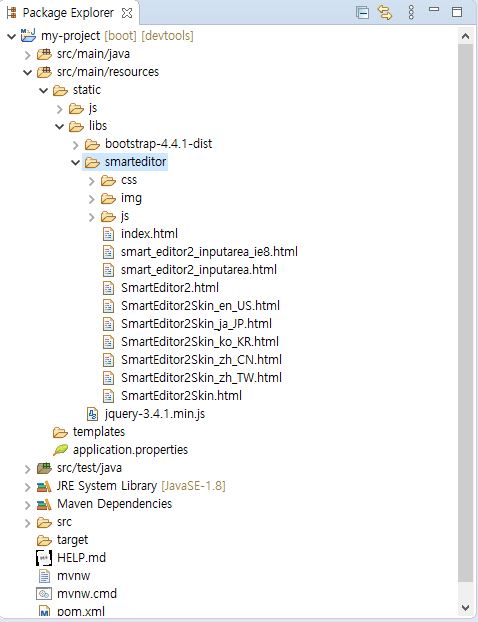Toggle Link with Editor icon
The width and height of the screenshot is (478, 622).
click(x=384, y=13)
